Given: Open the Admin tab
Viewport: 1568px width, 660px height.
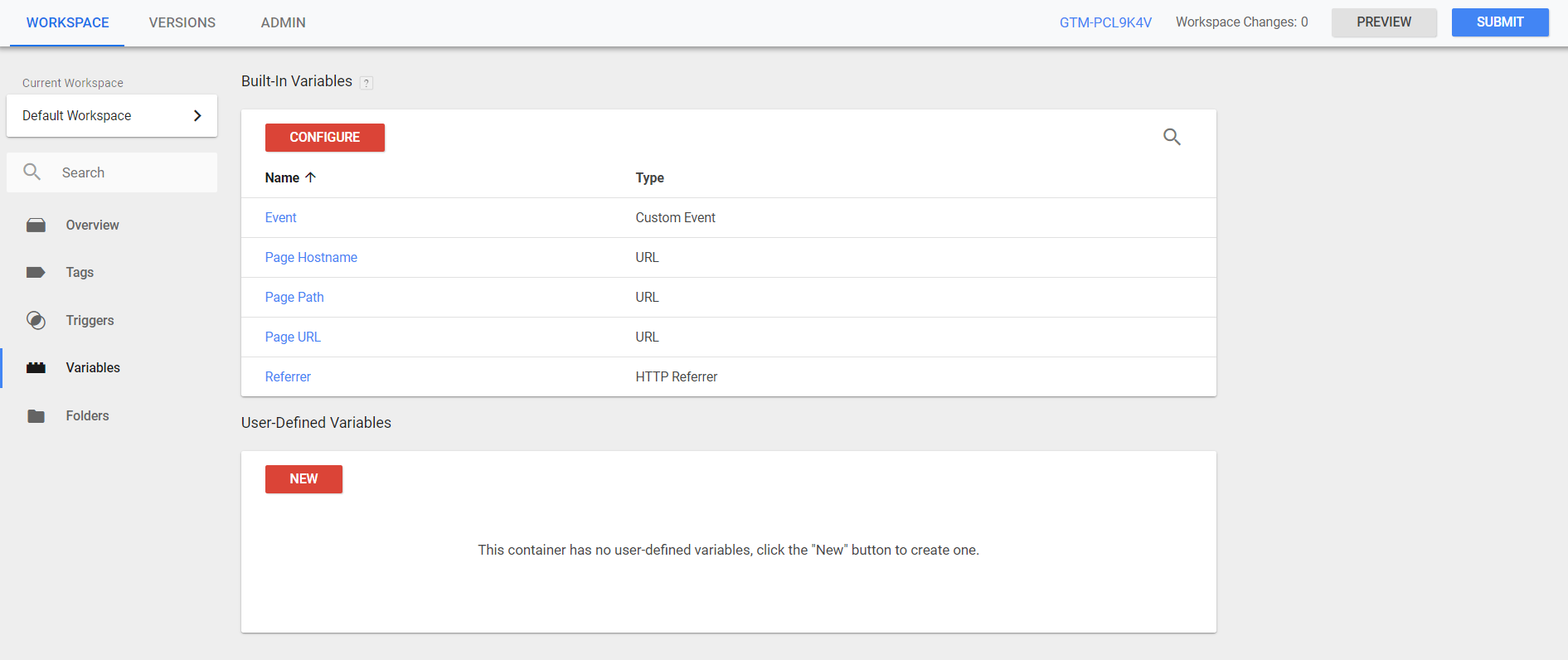Looking at the screenshot, I should pyautogui.click(x=283, y=23).
